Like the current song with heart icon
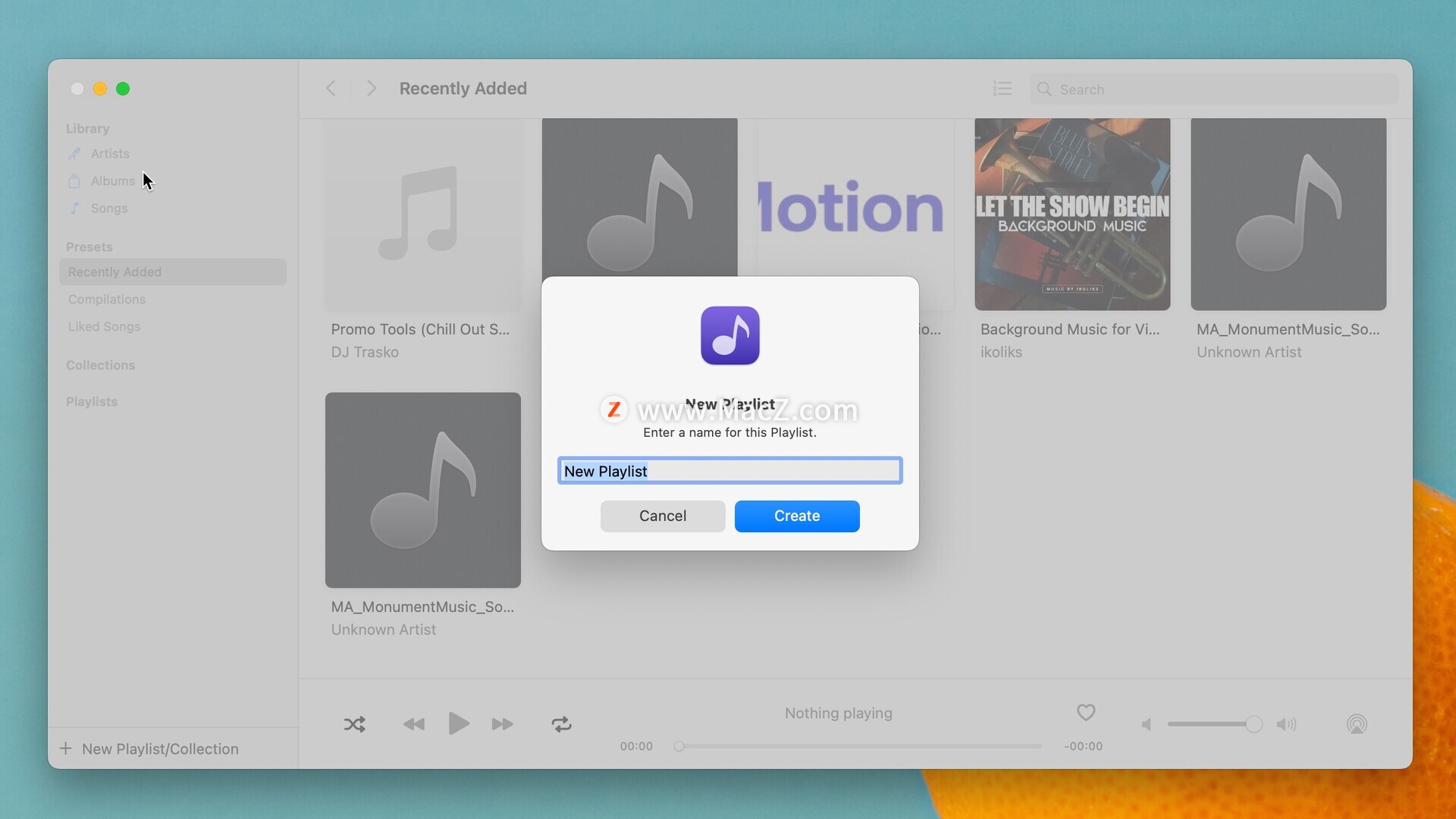This screenshot has height=819, width=1456. (1086, 712)
